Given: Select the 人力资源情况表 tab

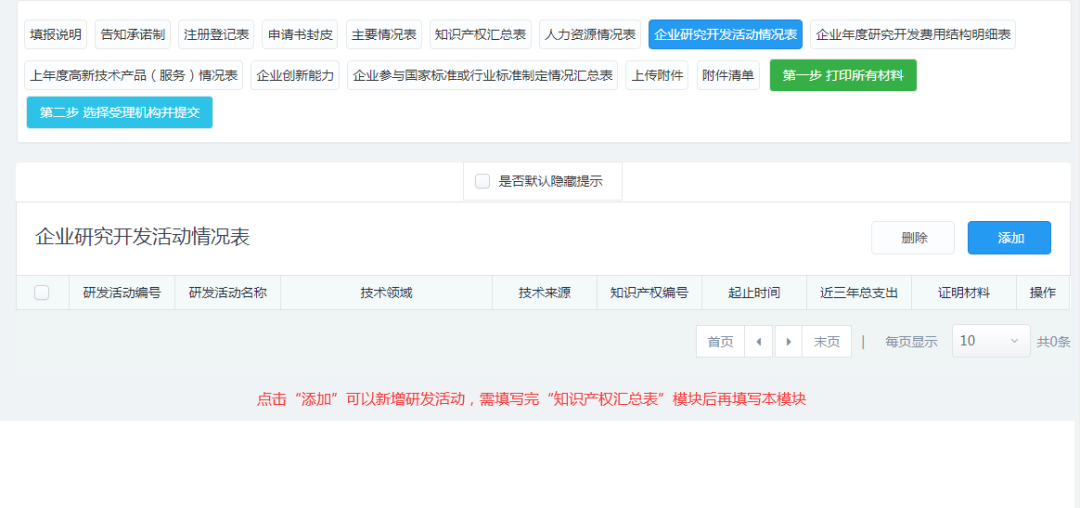Looking at the screenshot, I should pos(590,35).
